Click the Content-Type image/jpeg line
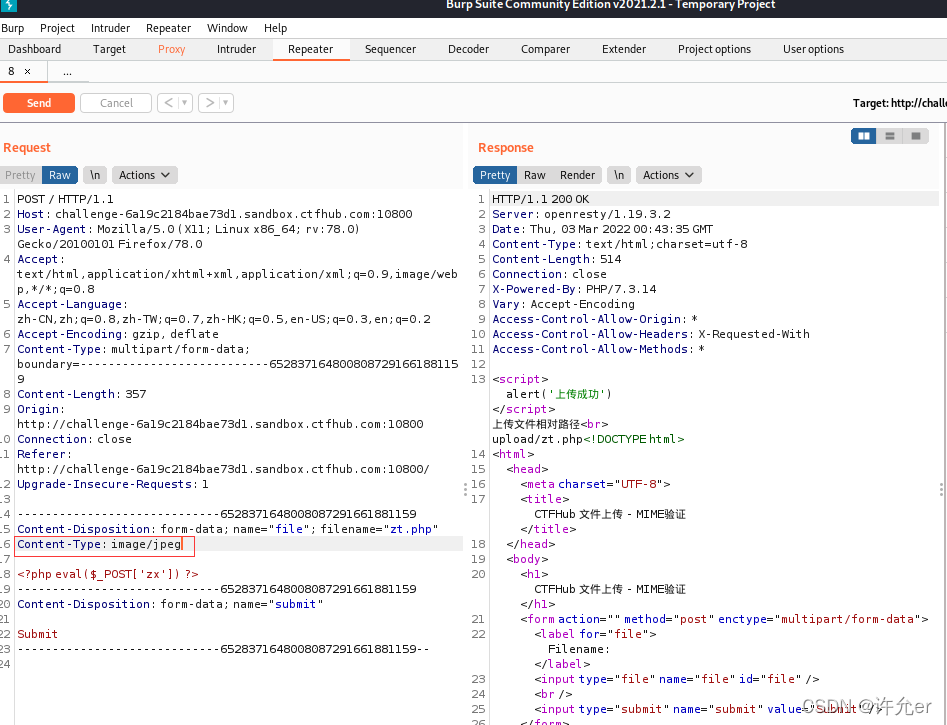 point(99,544)
